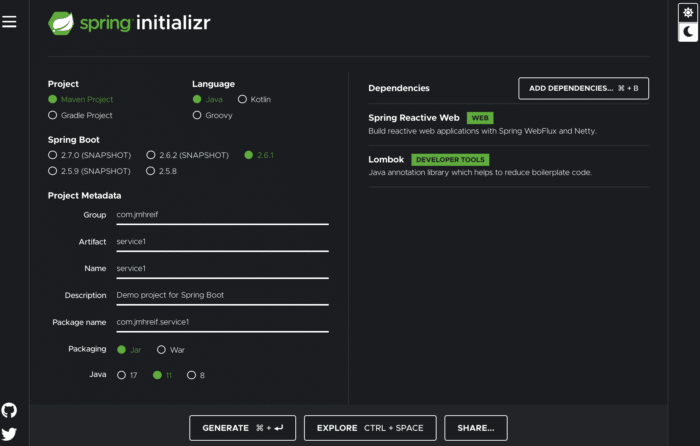
Task: Focus the Name input field
Action: coord(222,269)
